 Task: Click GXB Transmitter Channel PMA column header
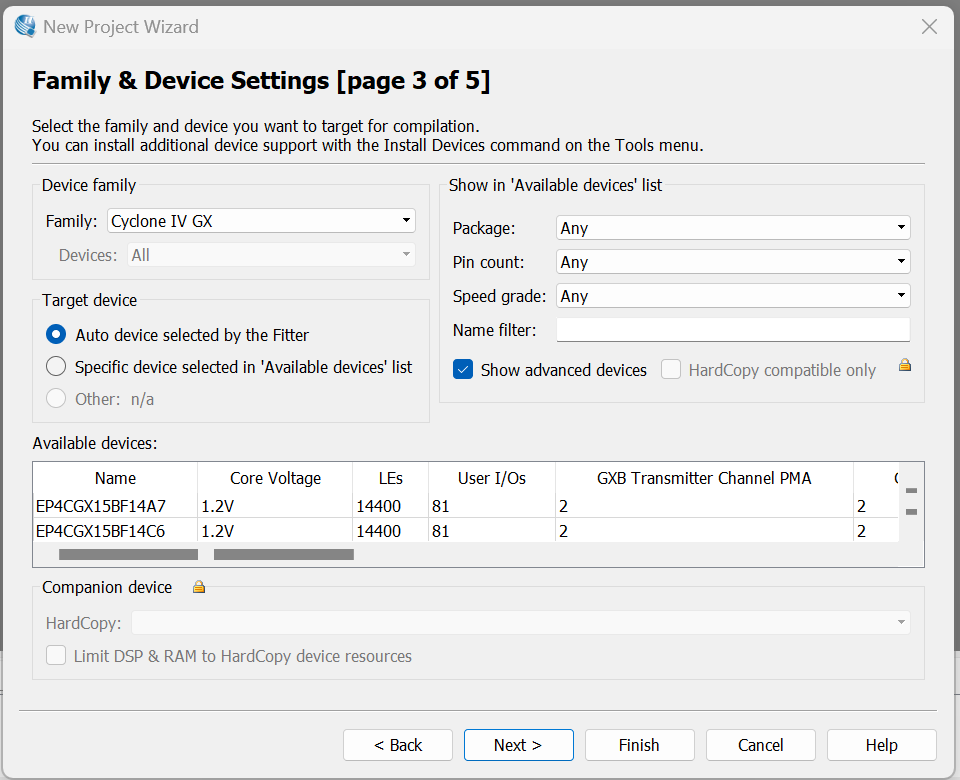point(704,478)
